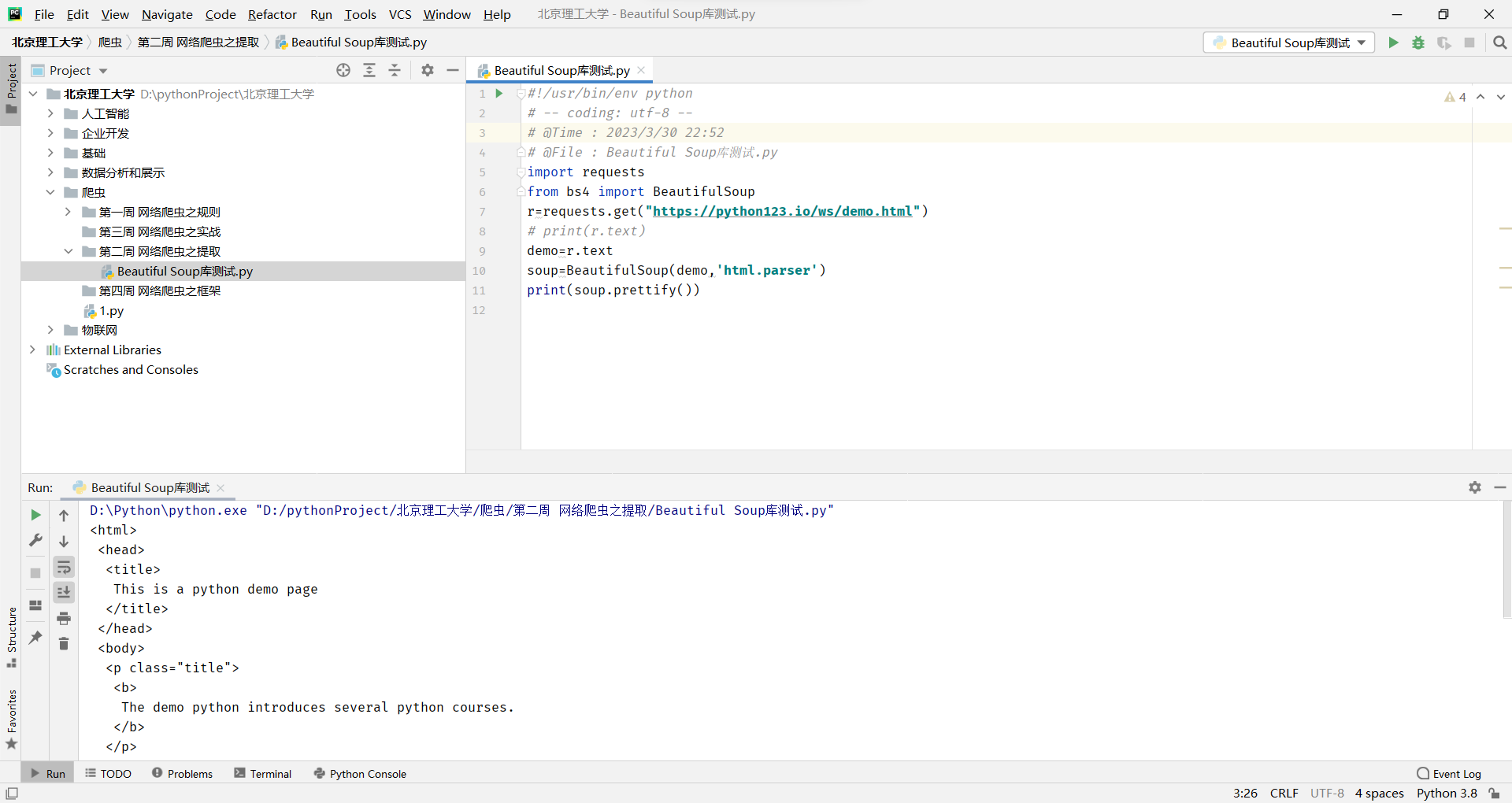
Task: Move down the stack trace arrow
Action: tap(64, 542)
